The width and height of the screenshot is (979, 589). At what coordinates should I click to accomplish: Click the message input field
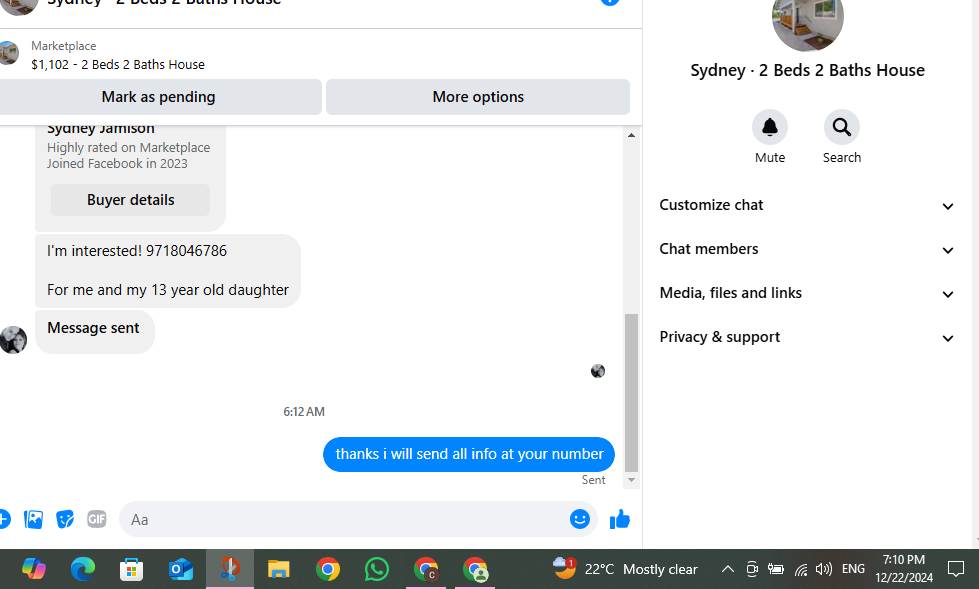coord(343,519)
